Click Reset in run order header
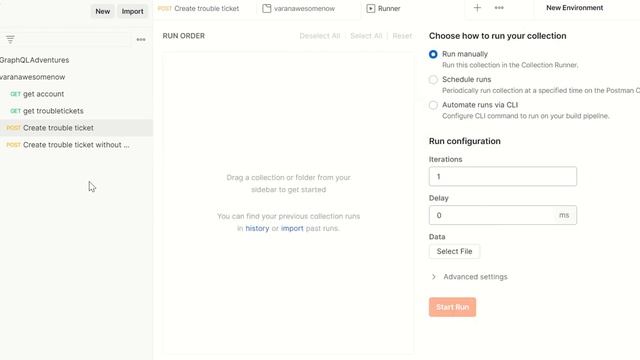Viewport: 640px width, 360px height. (402, 36)
